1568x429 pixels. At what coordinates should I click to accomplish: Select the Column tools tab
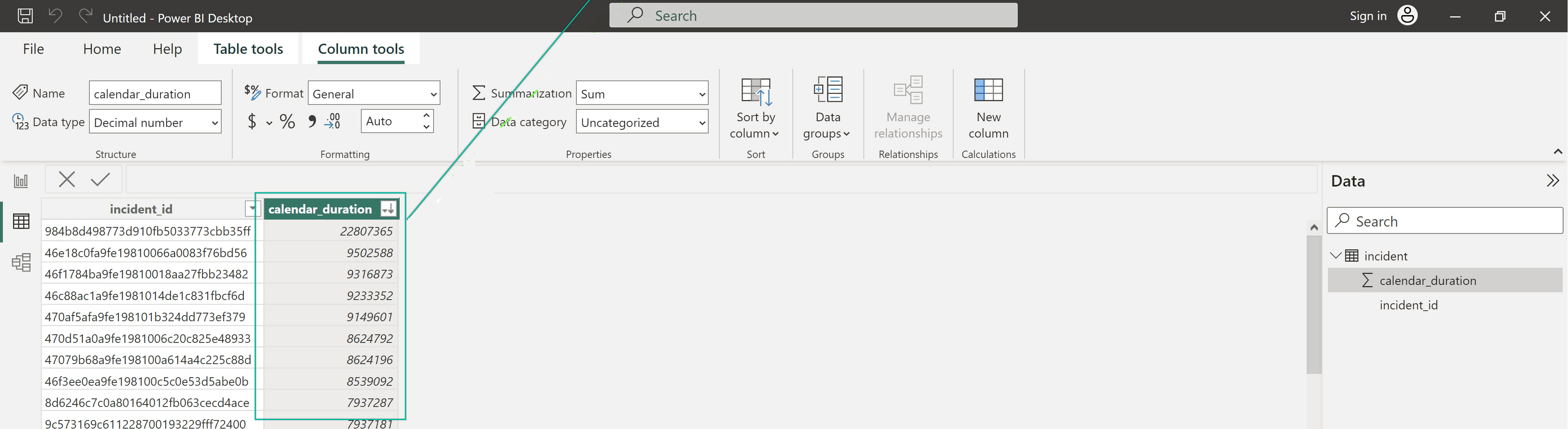(x=361, y=49)
